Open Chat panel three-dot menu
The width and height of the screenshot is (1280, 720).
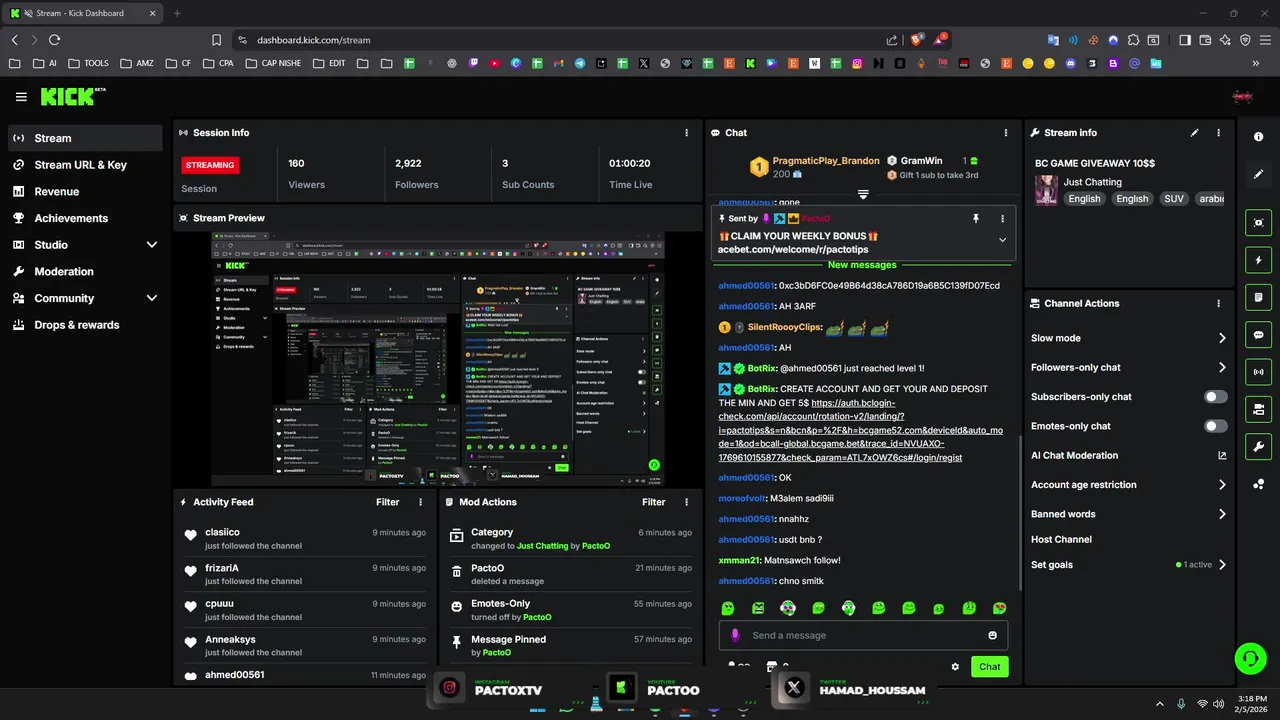click(1006, 132)
